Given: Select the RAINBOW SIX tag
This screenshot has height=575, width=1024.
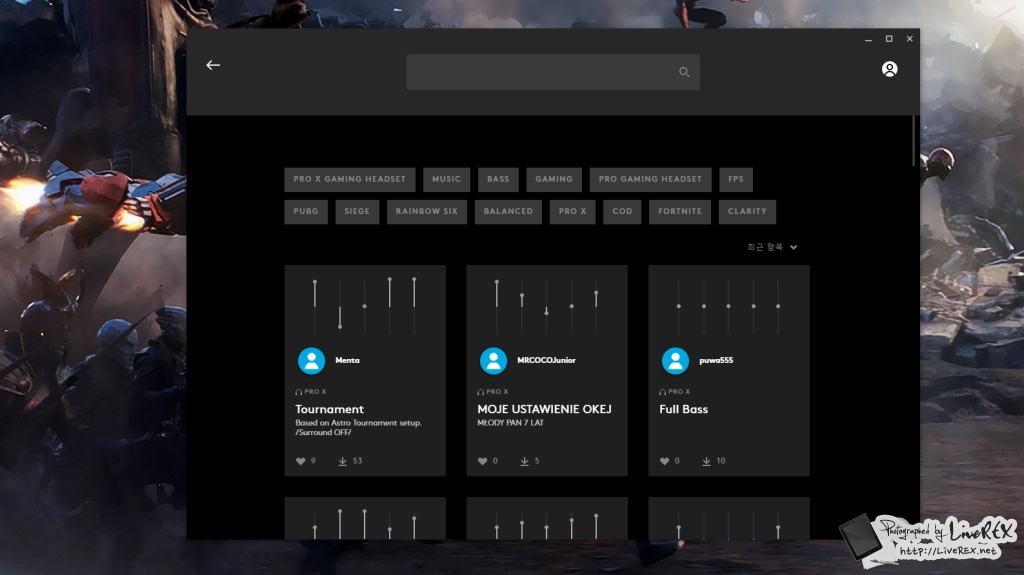Looking at the screenshot, I should [x=426, y=212].
